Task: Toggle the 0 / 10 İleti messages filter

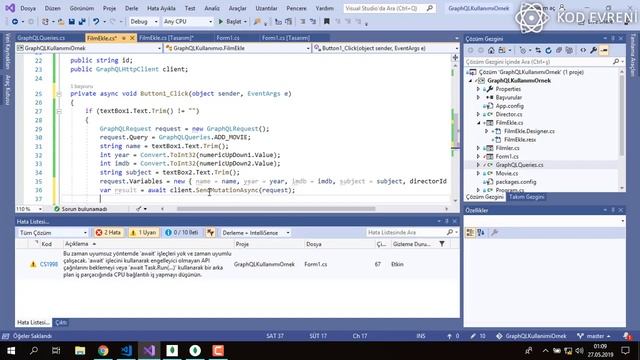Action: coord(182,233)
